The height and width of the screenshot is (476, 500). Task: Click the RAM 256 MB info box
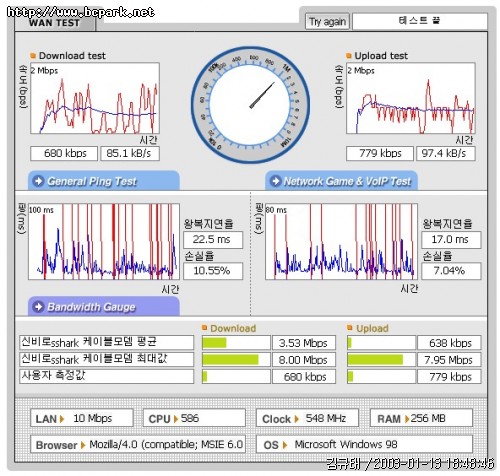coord(421,418)
